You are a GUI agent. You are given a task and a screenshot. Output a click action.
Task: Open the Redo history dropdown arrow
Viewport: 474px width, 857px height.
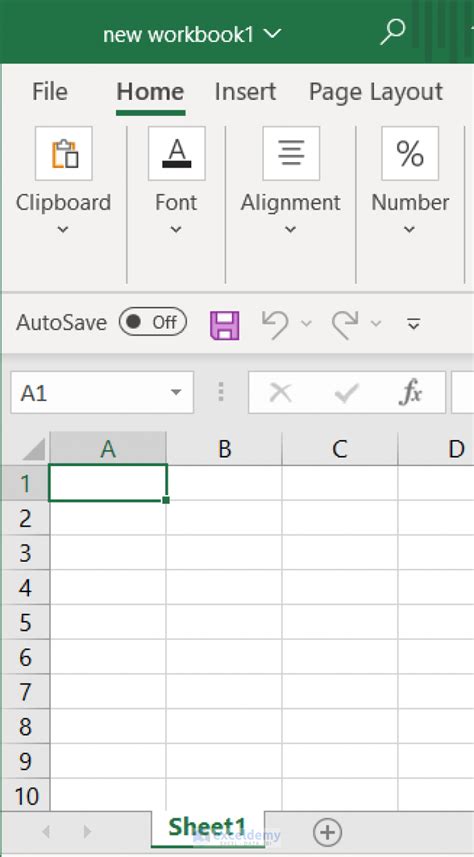click(x=376, y=323)
